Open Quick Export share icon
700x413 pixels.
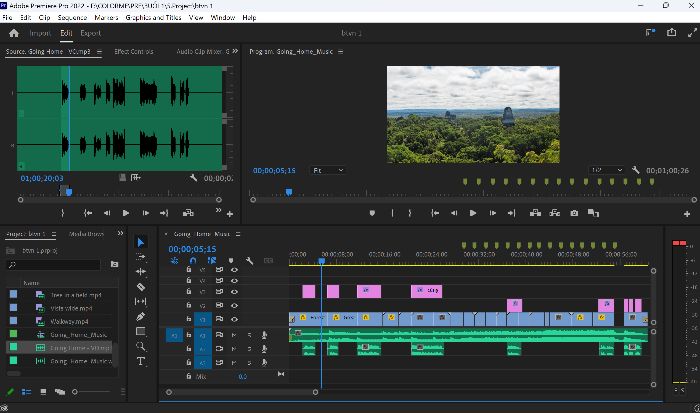click(x=671, y=33)
